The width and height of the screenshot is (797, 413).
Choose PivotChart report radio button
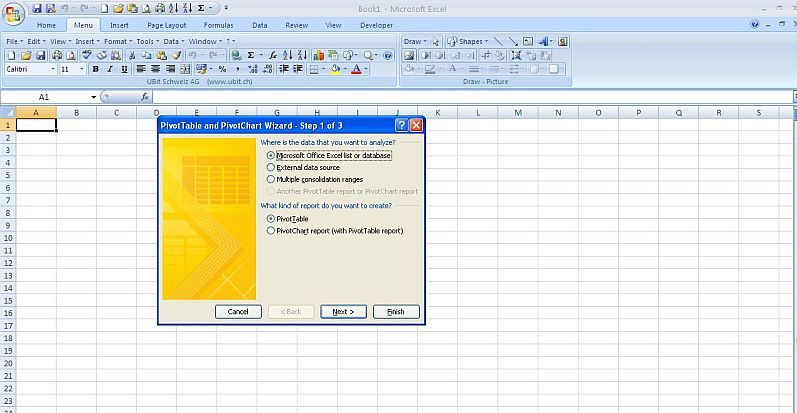(270, 230)
